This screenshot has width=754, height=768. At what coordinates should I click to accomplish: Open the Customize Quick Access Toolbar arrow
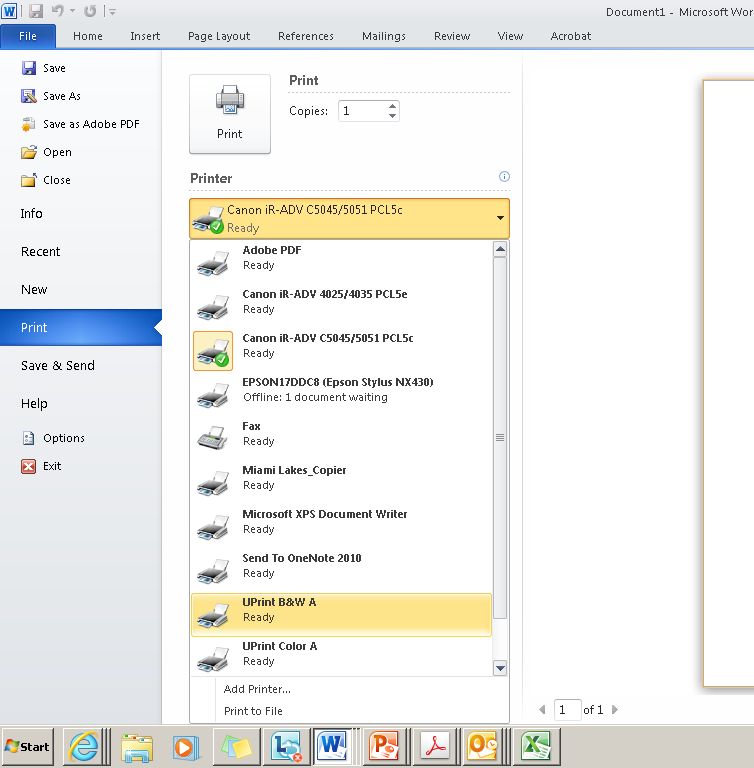pos(112,11)
